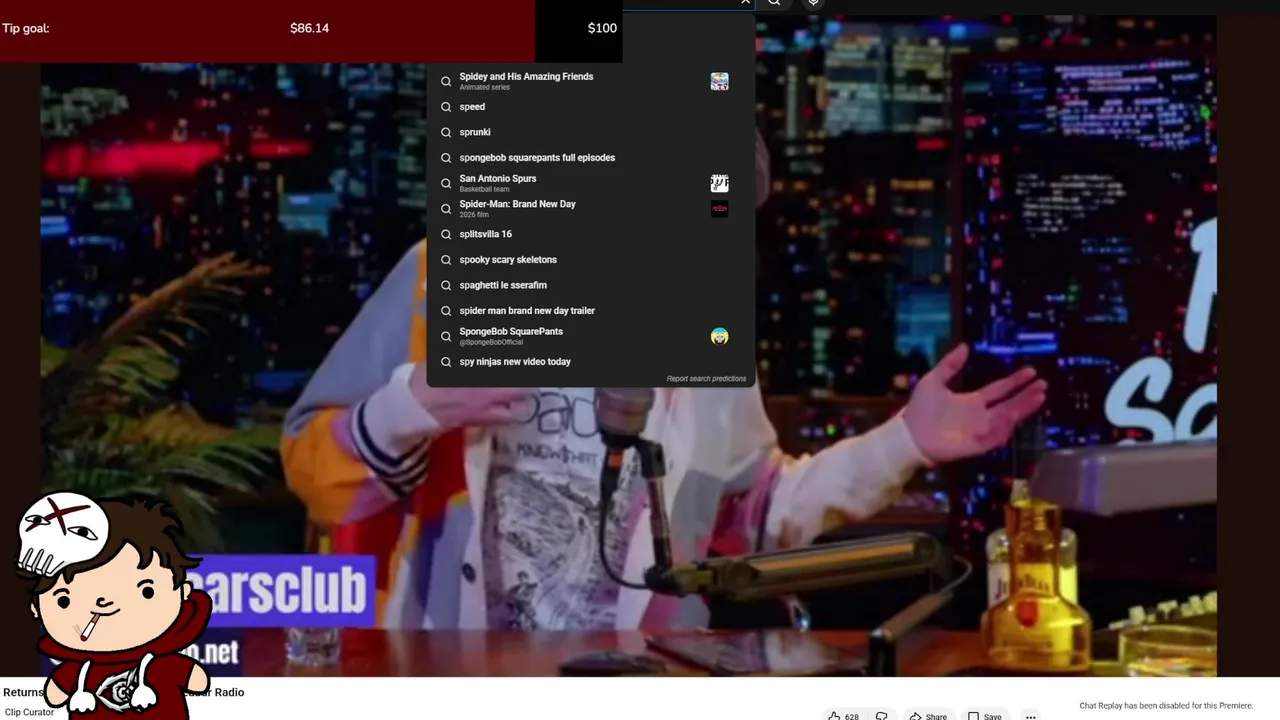Choose the 'speed' search suggestion
The image size is (1280, 720).
pyautogui.click(x=590, y=107)
